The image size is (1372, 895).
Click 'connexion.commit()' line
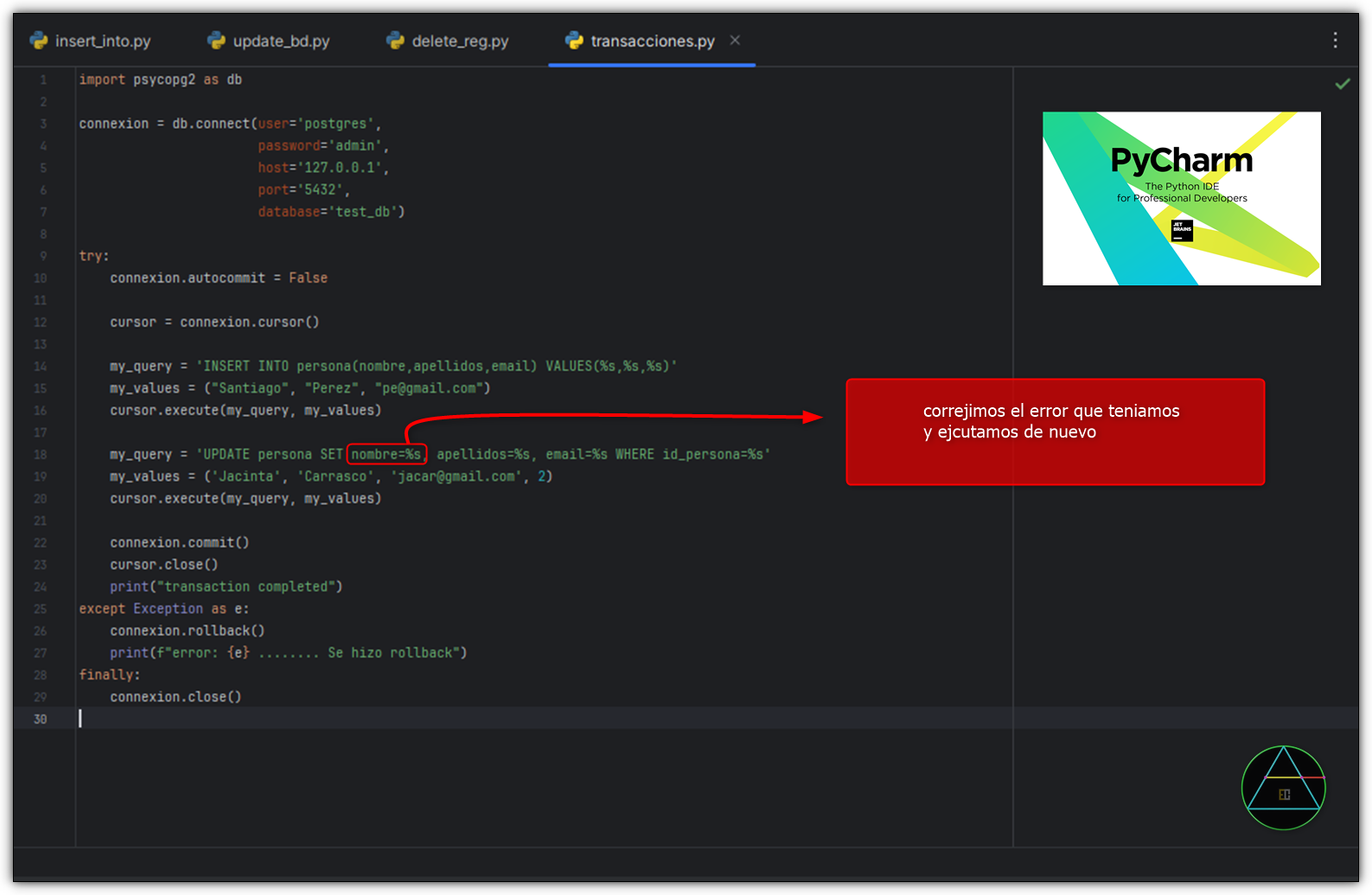[x=180, y=542]
